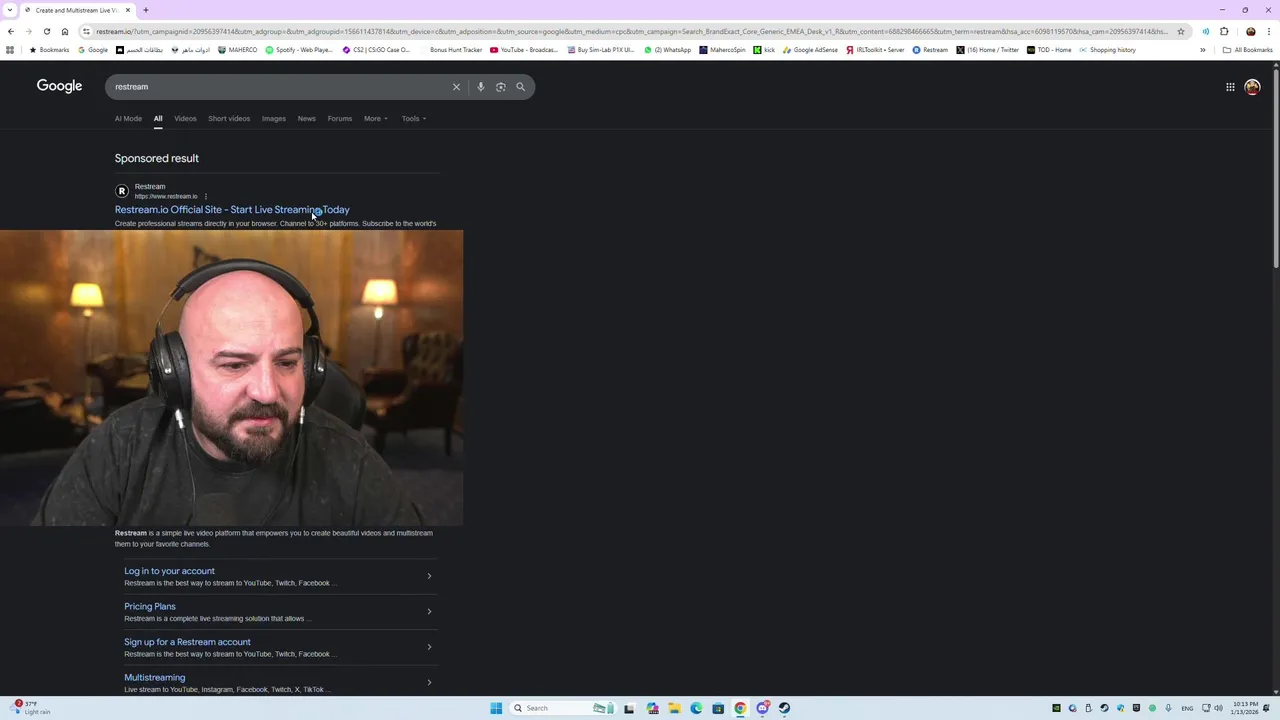Switch to AI Mode tab

click(x=128, y=118)
